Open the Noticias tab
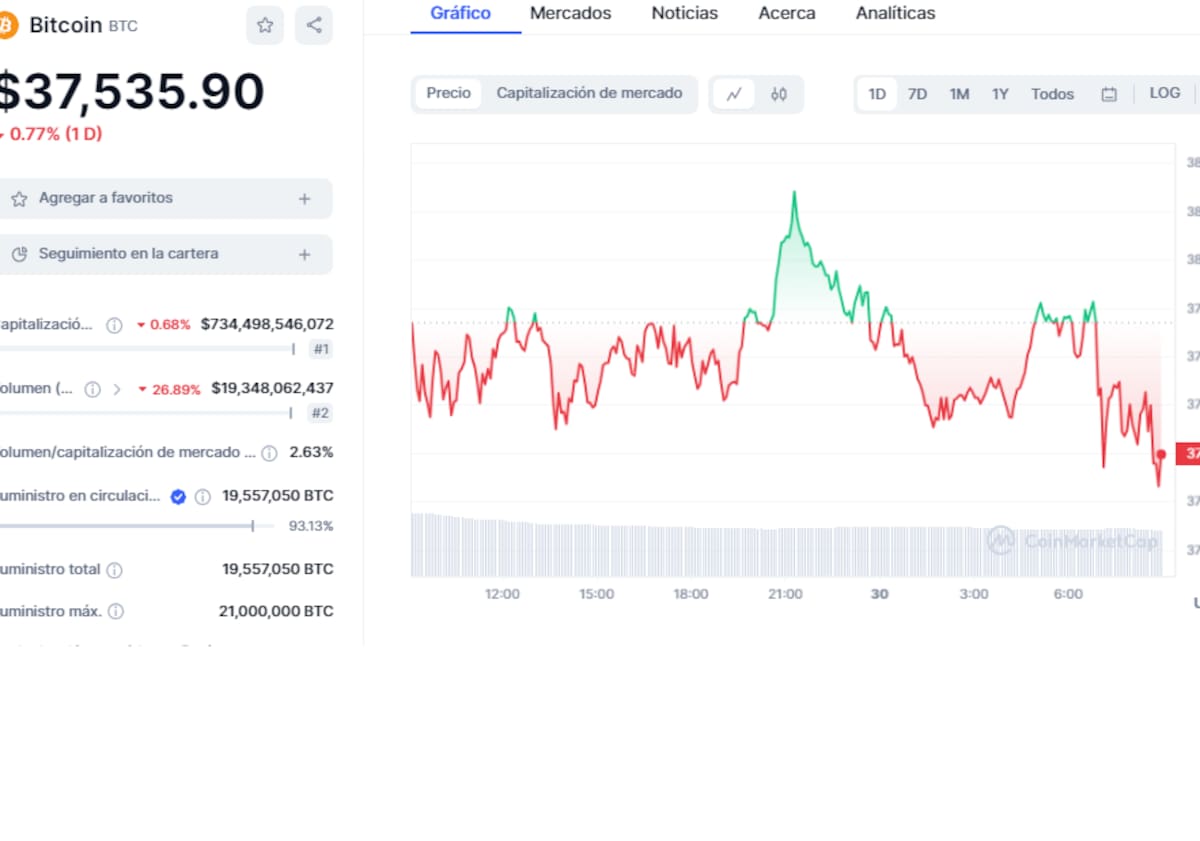Image resolution: width=1200 pixels, height=841 pixels. pyautogui.click(x=684, y=13)
